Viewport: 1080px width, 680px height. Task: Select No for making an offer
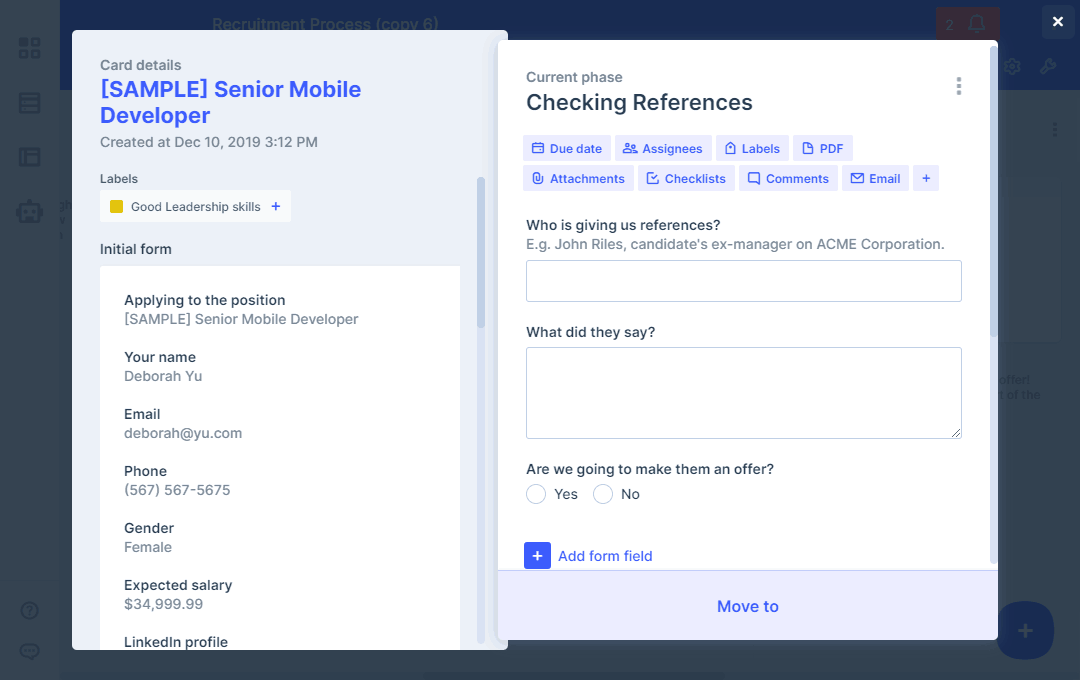point(603,494)
